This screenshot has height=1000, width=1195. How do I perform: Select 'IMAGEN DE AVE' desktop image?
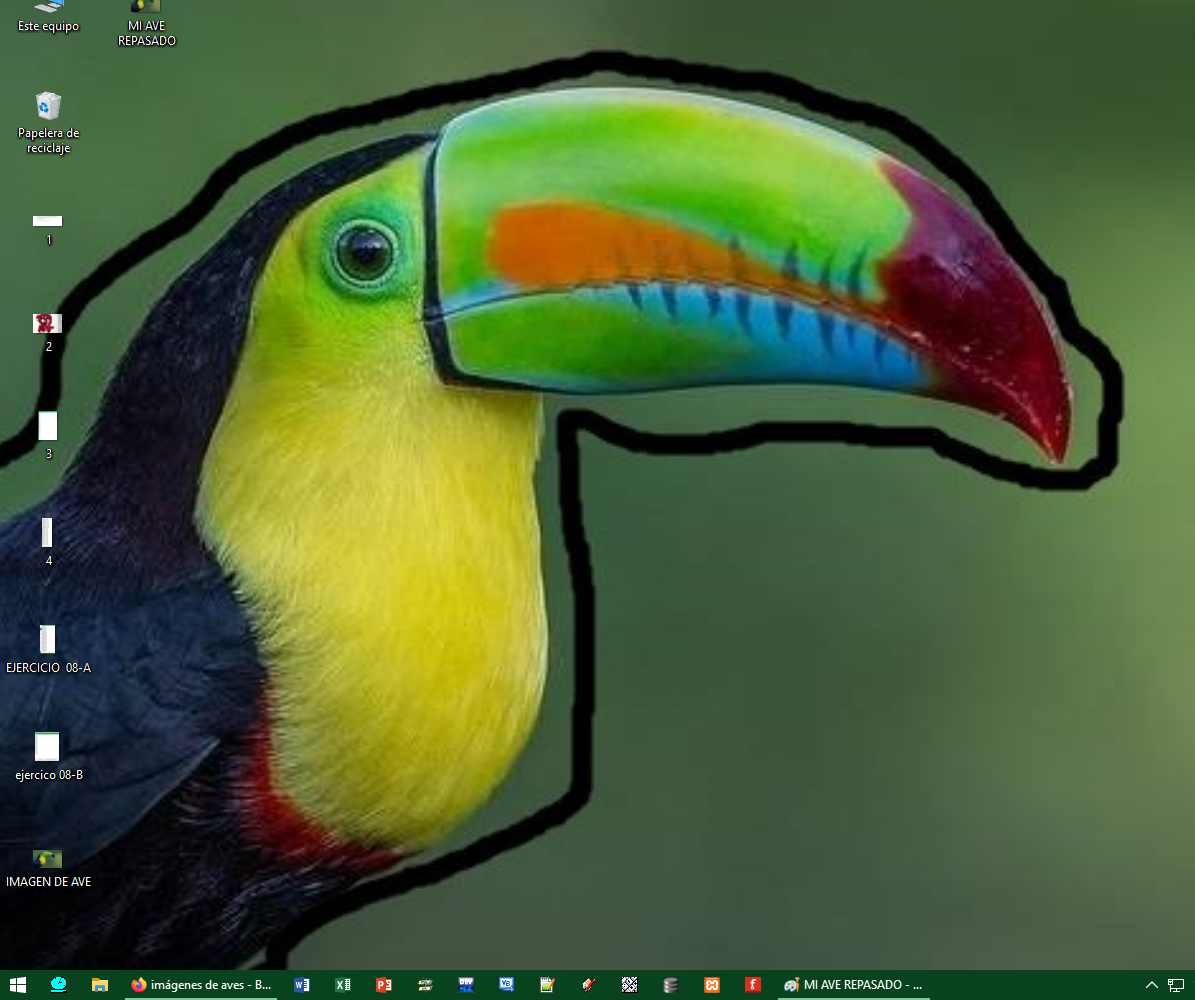coord(48,869)
